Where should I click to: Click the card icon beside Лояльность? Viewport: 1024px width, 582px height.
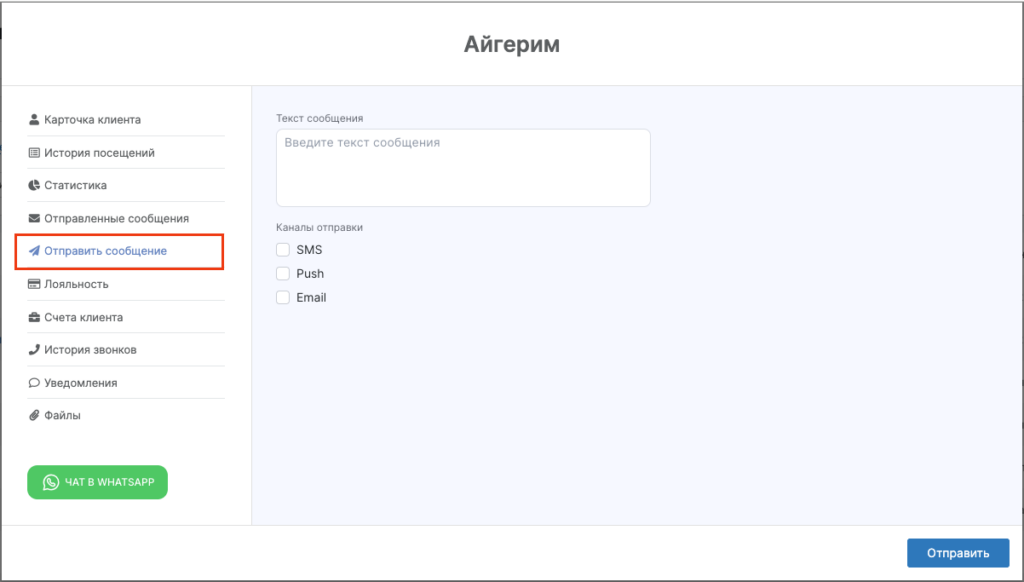coord(34,284)
